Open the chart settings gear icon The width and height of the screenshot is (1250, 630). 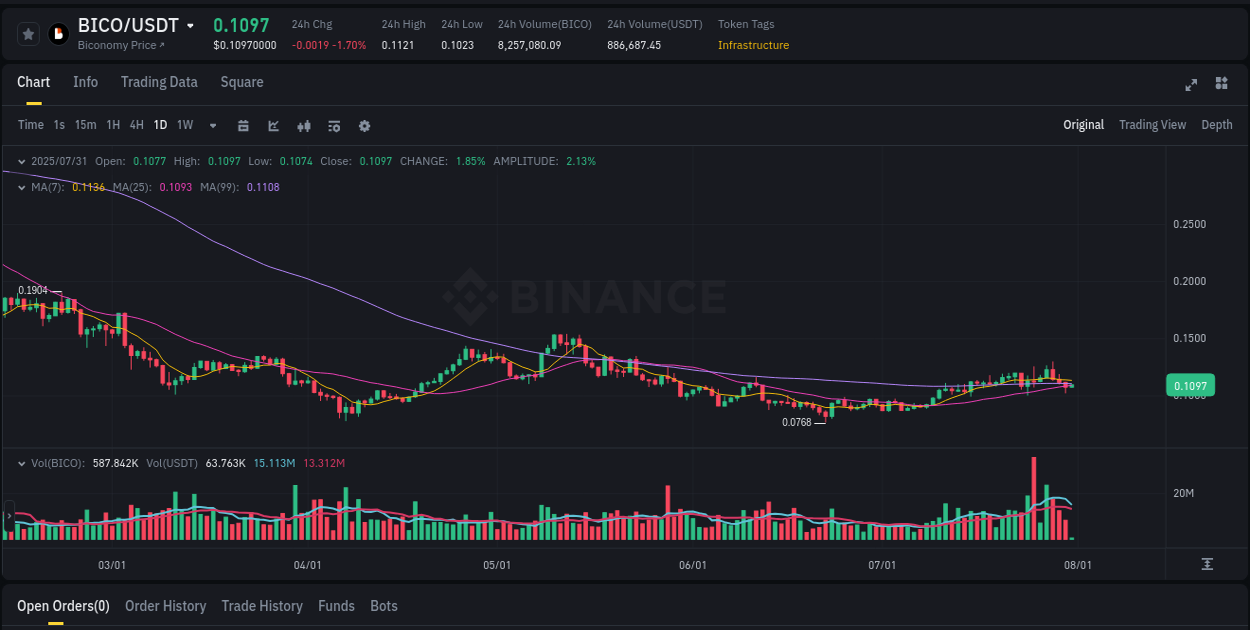coord(364,125)
